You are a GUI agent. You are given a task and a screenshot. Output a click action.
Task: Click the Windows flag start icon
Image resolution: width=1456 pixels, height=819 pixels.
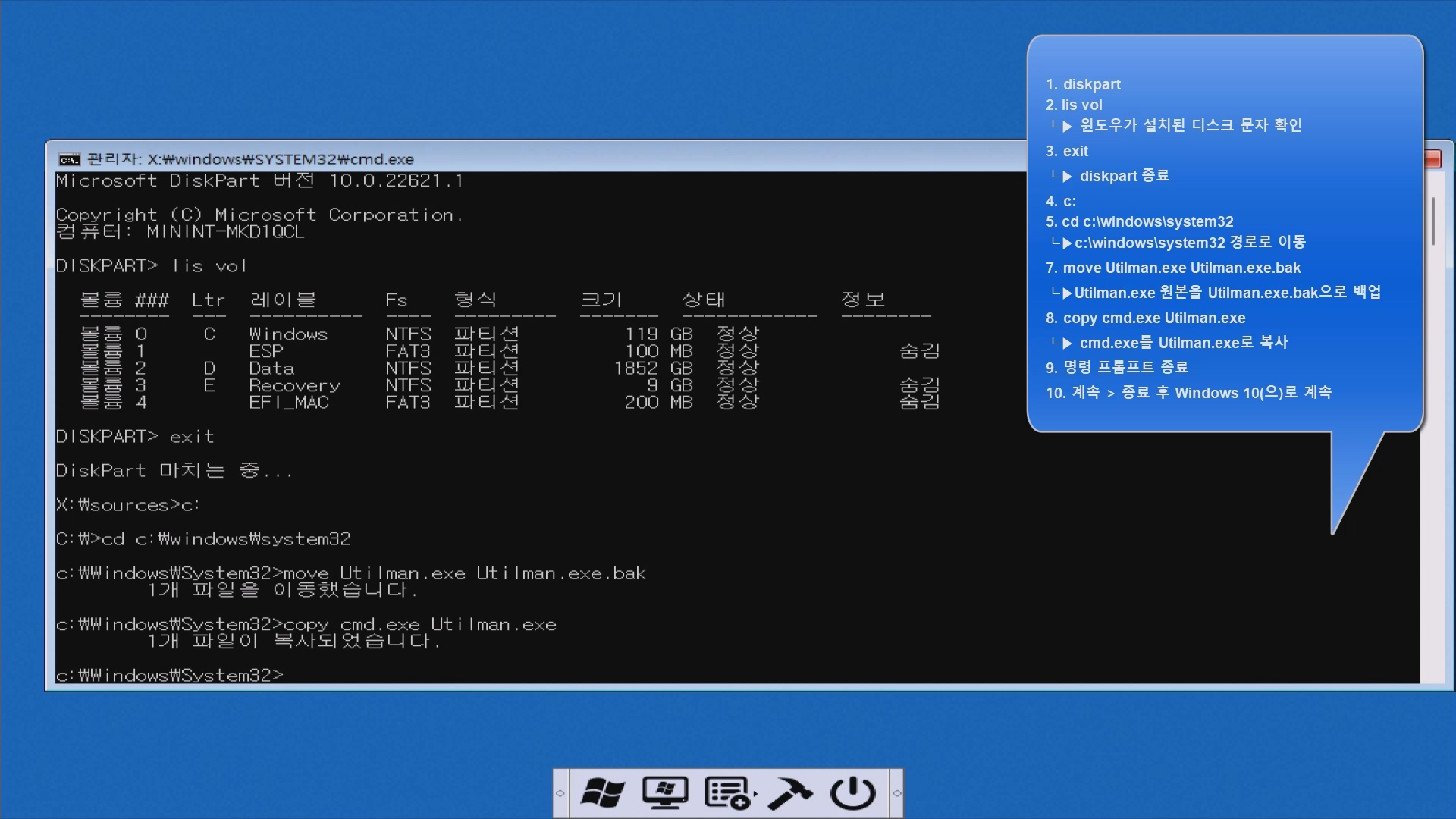[603, 793]
